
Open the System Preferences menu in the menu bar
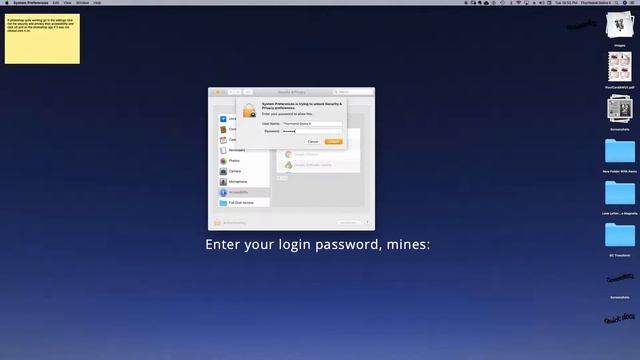(31, 3)
